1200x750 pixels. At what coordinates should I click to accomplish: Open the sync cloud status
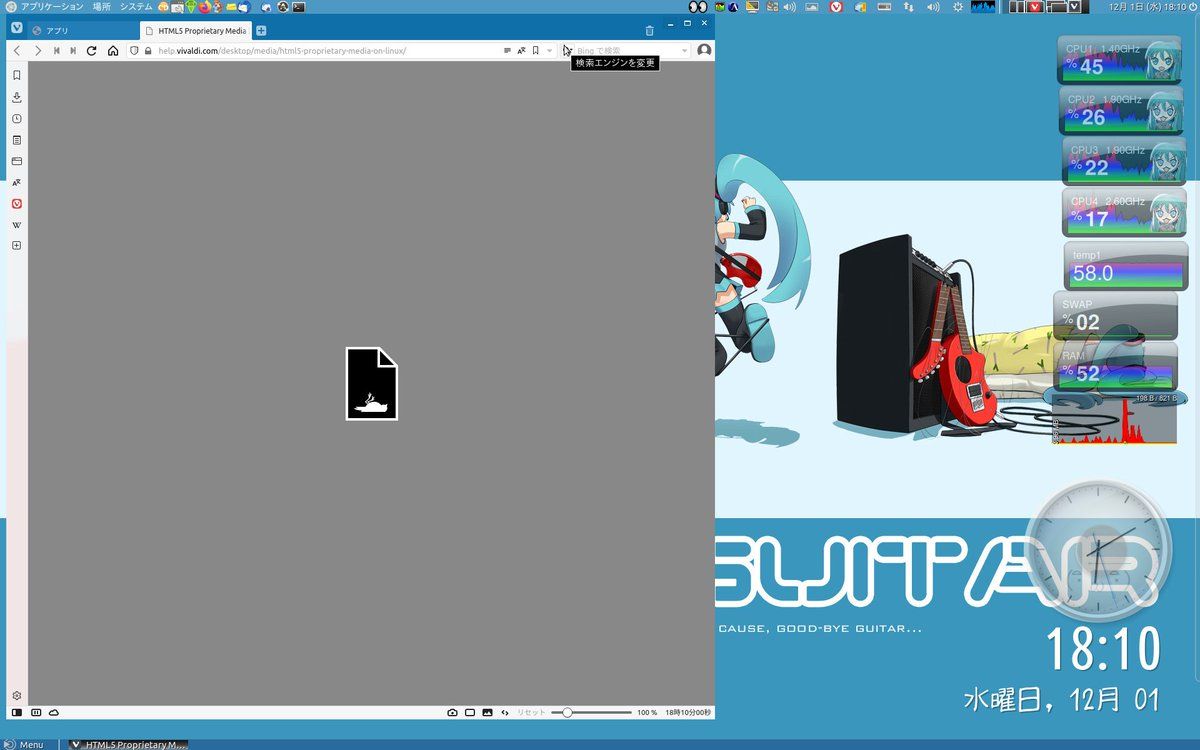(x=54, y=712)
